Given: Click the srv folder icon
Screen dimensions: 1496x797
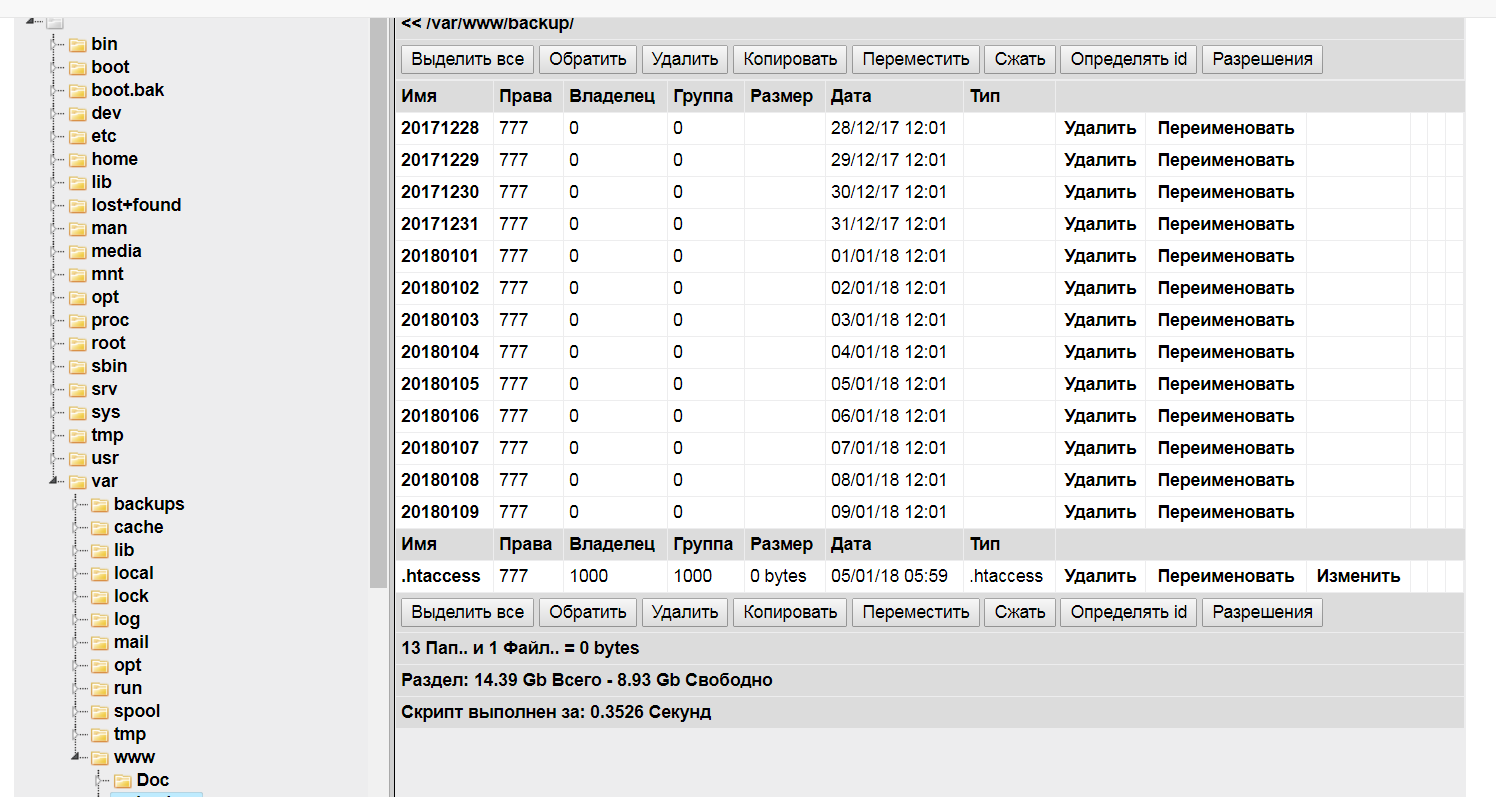Looking at the screenshot, I should 77,389.
